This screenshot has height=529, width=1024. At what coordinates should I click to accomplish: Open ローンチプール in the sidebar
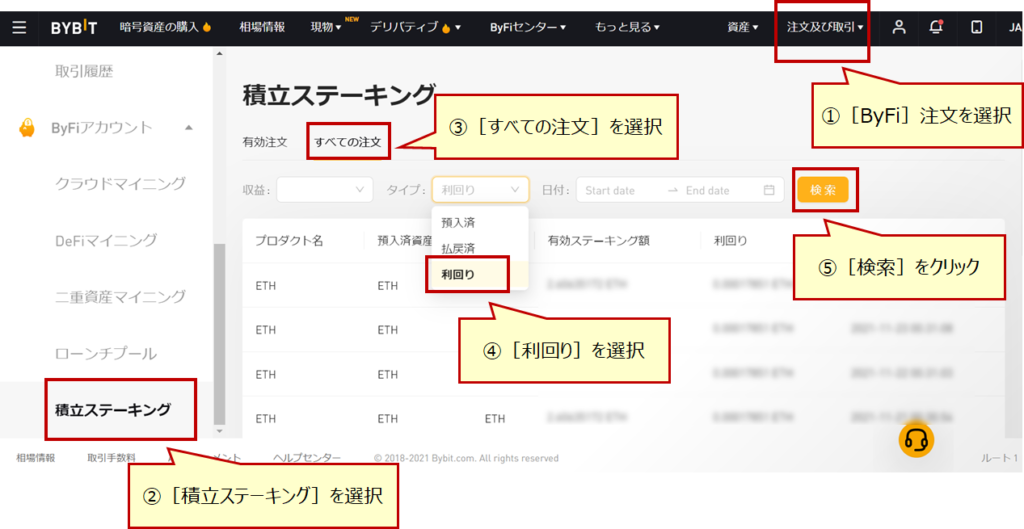(x=106, y=354)
